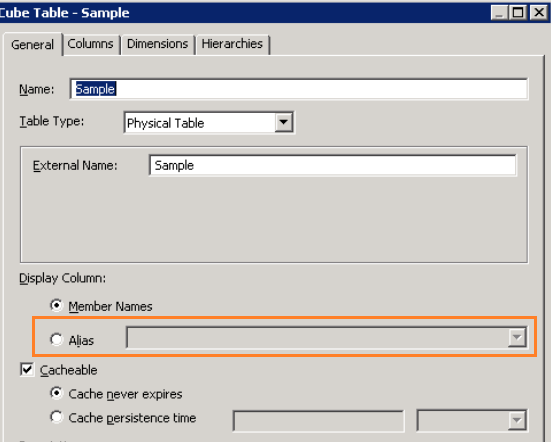The height and width of the screenshot is (442, 551).
Task: Open the Alias dropdown arrow
Action: pos(517,337)
